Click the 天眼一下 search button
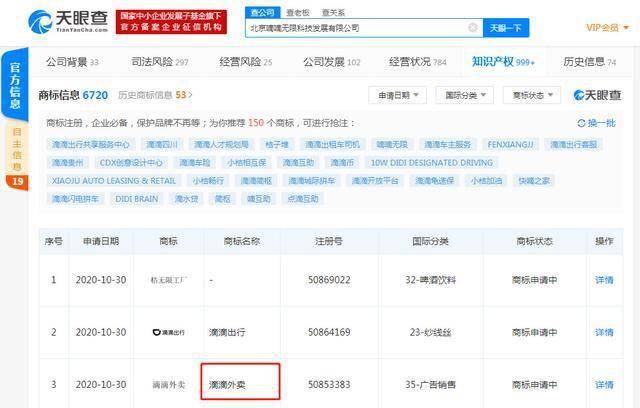The width and height of the screenshot is (640, 408). tap(506, 28)
